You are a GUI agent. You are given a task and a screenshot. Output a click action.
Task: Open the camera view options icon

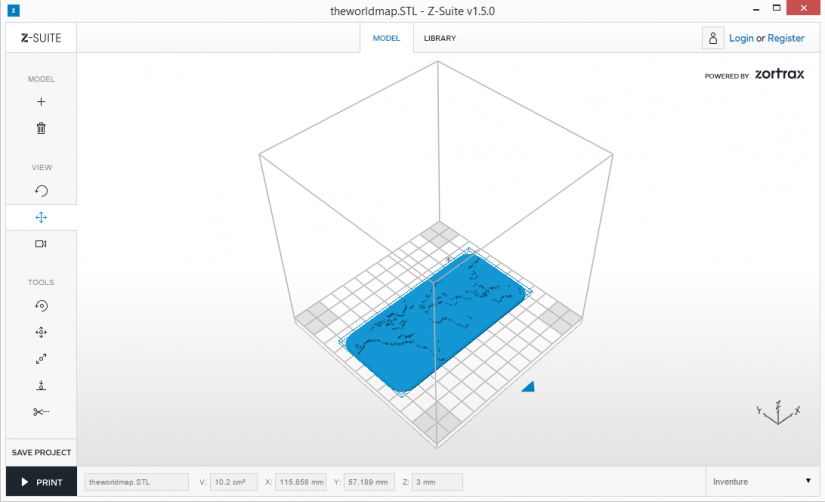coord(41,244)
